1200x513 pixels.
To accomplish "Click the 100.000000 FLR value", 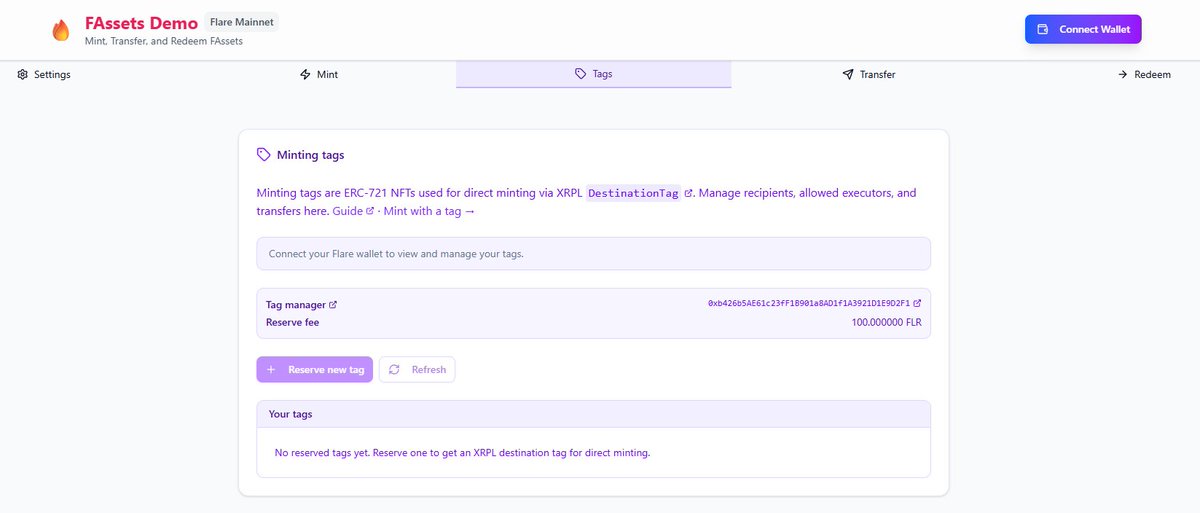I will click(x=886, y=322).
